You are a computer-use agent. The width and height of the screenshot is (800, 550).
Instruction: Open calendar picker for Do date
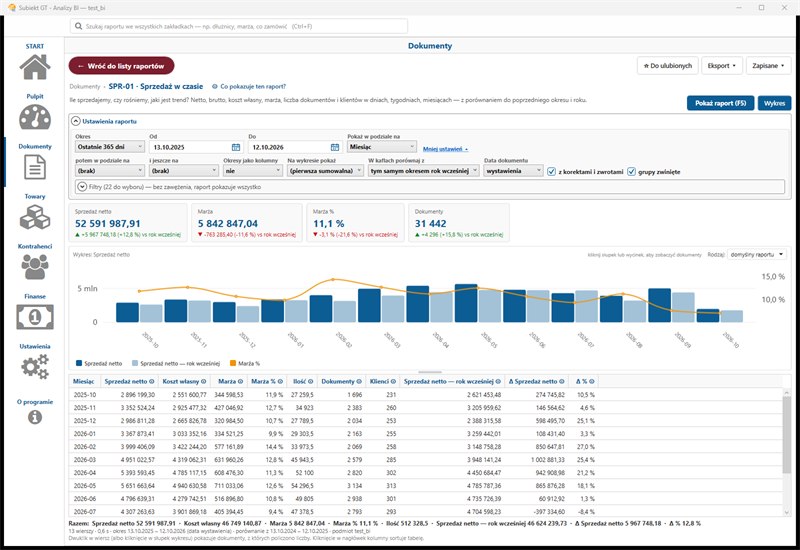[x=335, y=147]
